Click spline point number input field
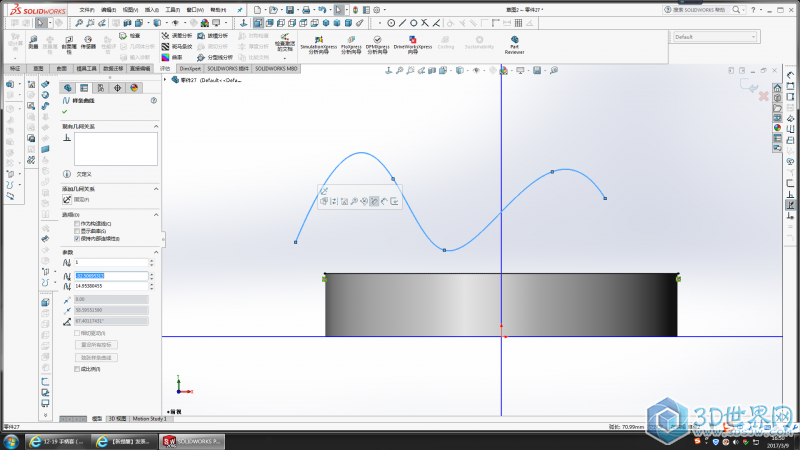The image size is (800, 450). 111,262
